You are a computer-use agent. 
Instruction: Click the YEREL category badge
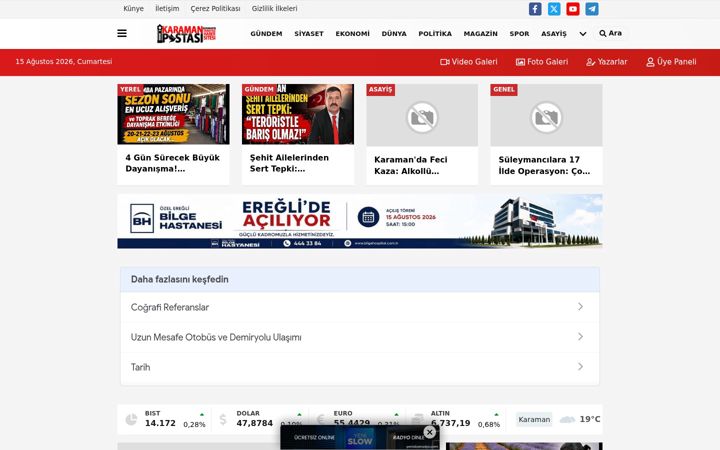pyautogui.click(x=130, y=90)
